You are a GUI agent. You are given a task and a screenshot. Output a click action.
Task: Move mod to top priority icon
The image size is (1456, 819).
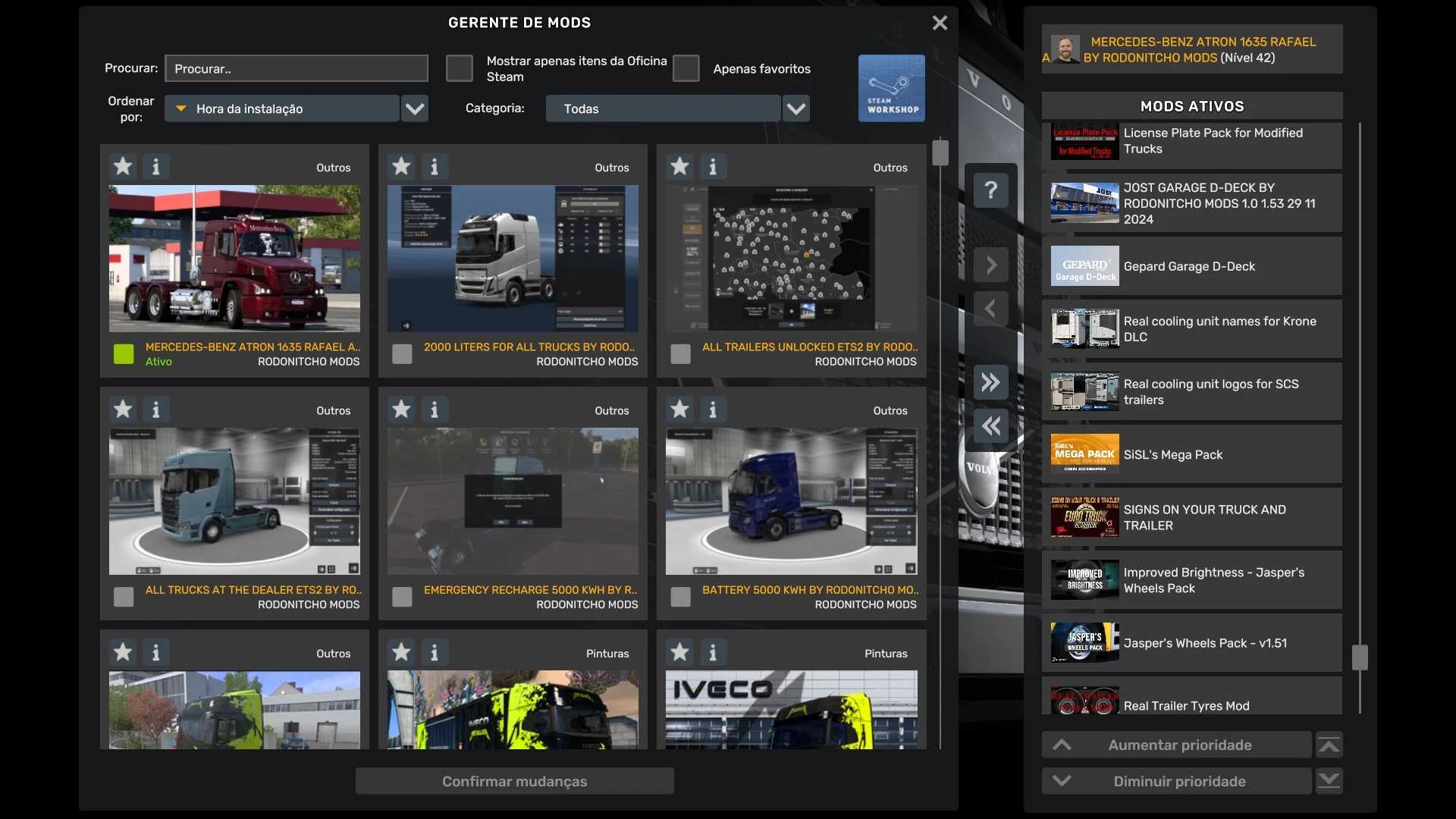[1329, 745]
